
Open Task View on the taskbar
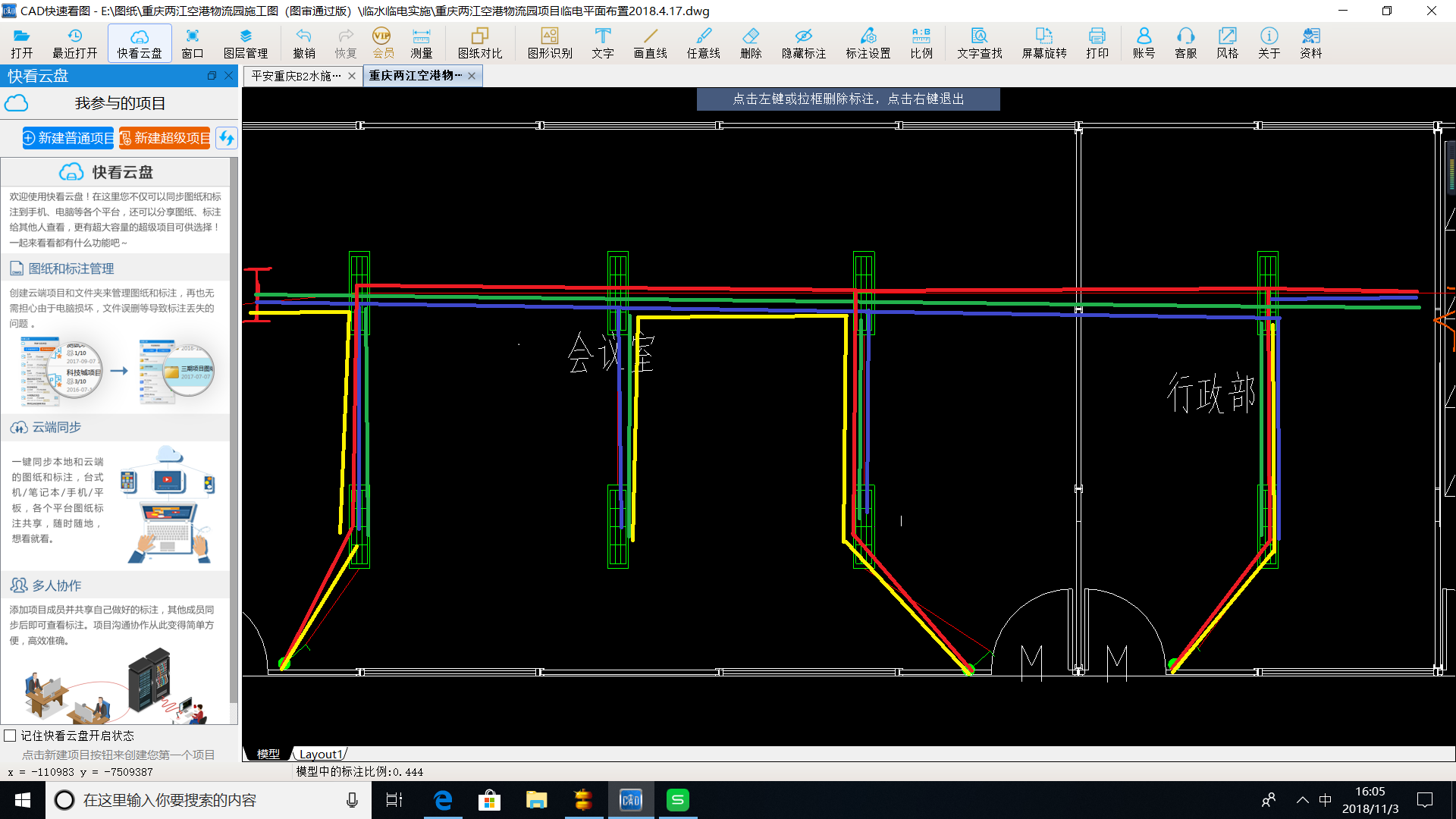(394, 800)
